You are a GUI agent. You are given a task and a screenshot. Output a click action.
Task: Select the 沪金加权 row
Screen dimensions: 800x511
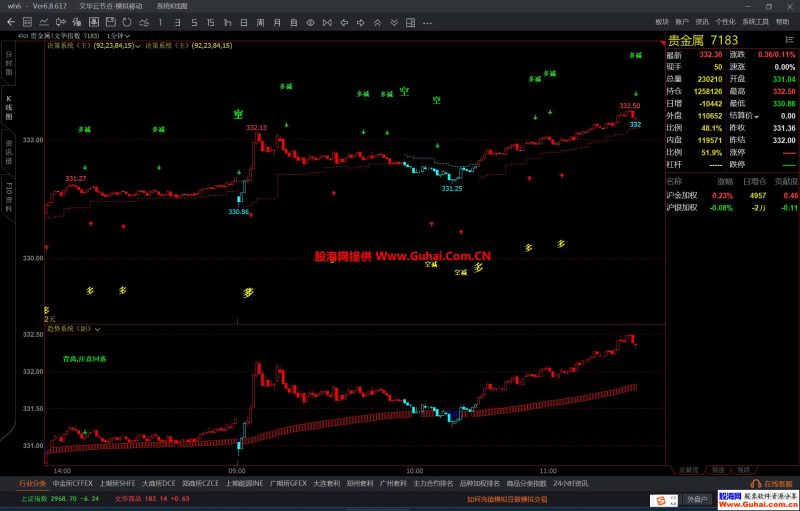coord(732,196)
